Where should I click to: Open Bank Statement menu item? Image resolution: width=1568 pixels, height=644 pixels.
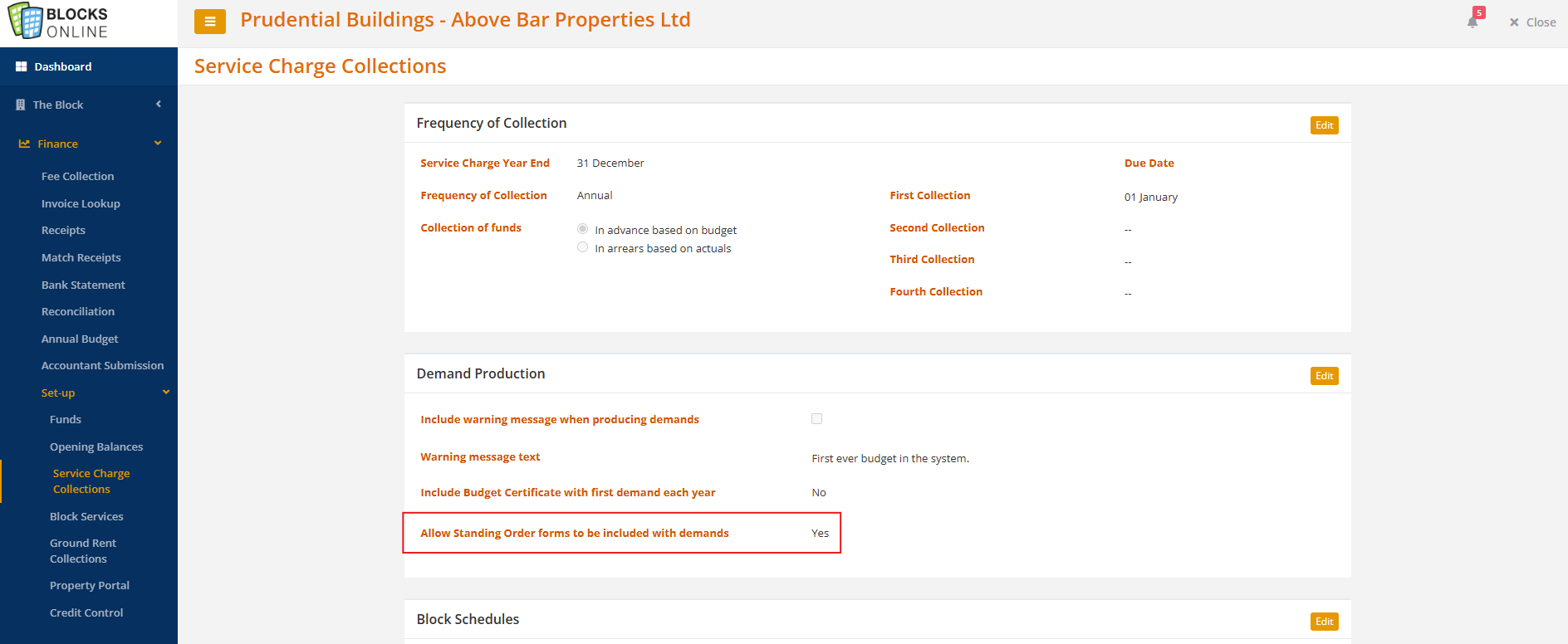coord(83,285)
